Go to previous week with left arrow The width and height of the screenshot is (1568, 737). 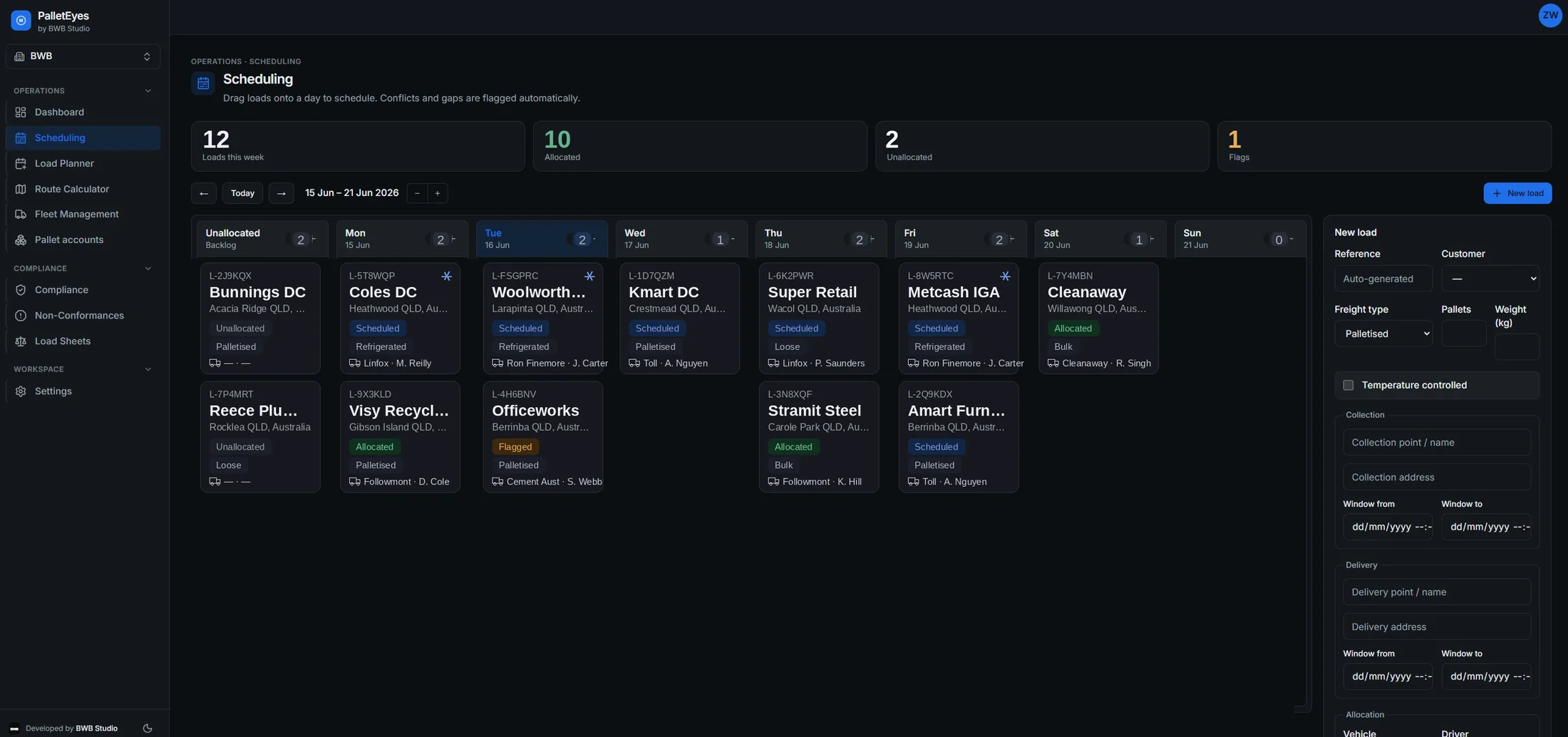(x=204, y=193)
